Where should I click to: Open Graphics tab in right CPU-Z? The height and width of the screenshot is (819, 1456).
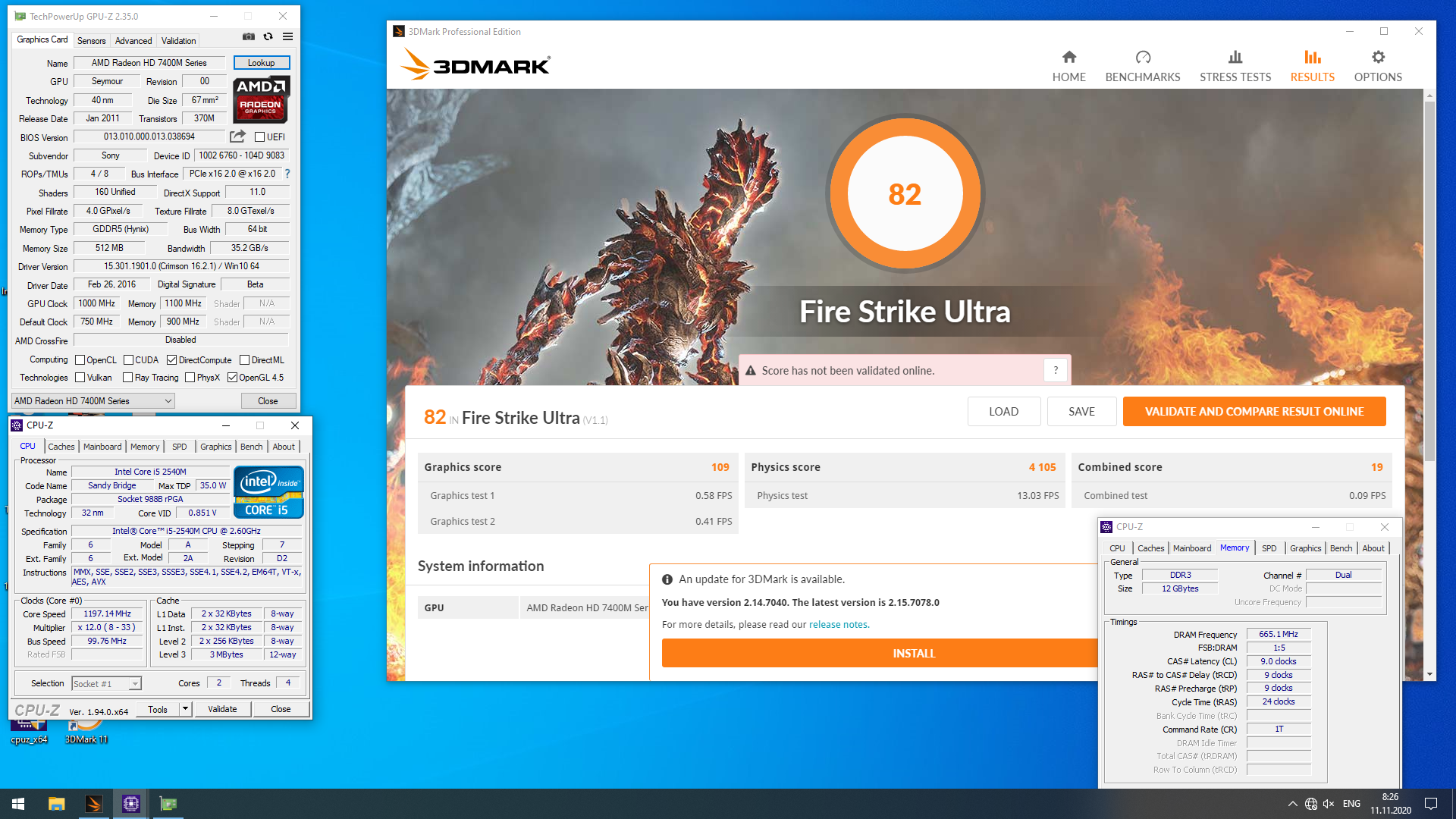(x=1305, y=548)
